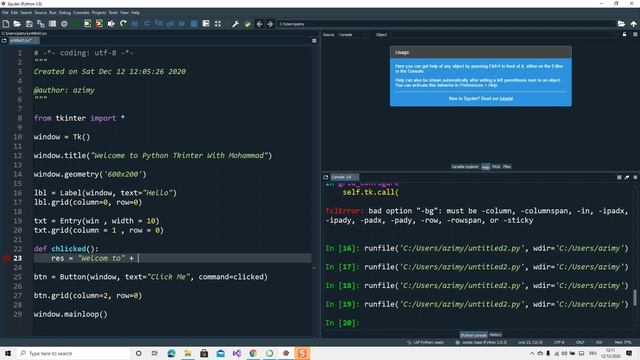Viewport: 640px width, 360px height.
Task: Maximize current pane toolbar icon
Action: tap(206, 24)
